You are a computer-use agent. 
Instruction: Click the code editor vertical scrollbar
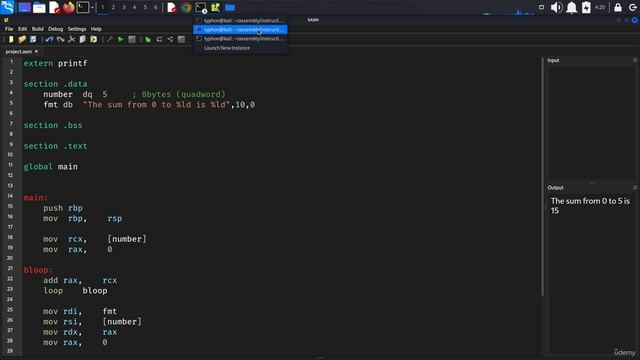(x=542, y=176)
